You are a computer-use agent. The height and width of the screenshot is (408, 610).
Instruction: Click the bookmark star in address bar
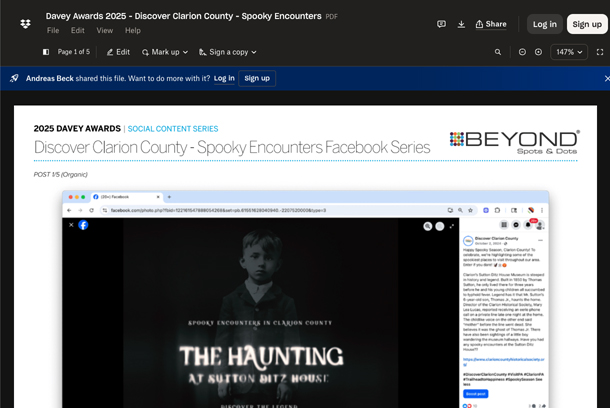pyautogui.click(x=470, y=210)
